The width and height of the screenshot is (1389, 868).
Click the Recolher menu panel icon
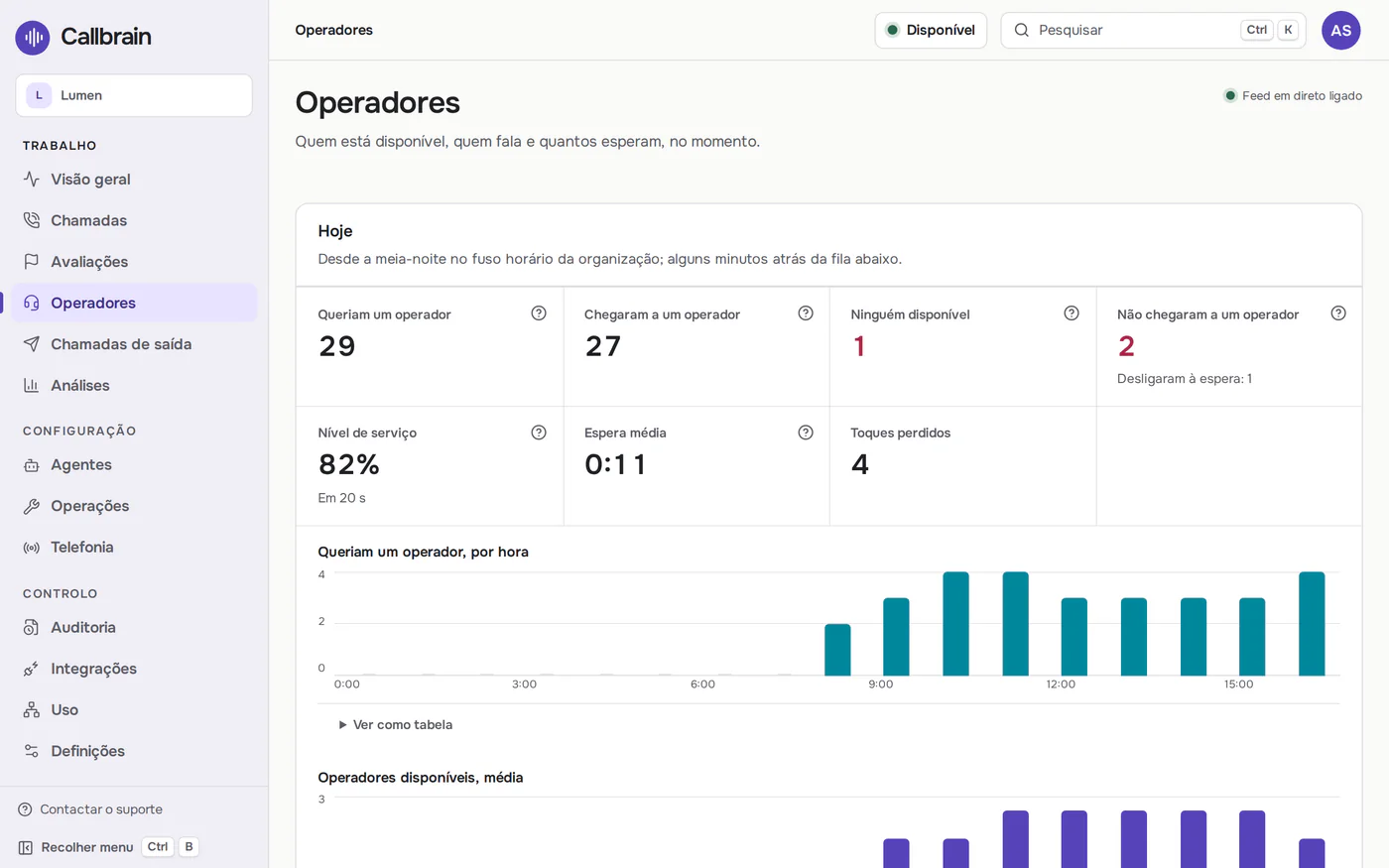[x=26, y=847]
